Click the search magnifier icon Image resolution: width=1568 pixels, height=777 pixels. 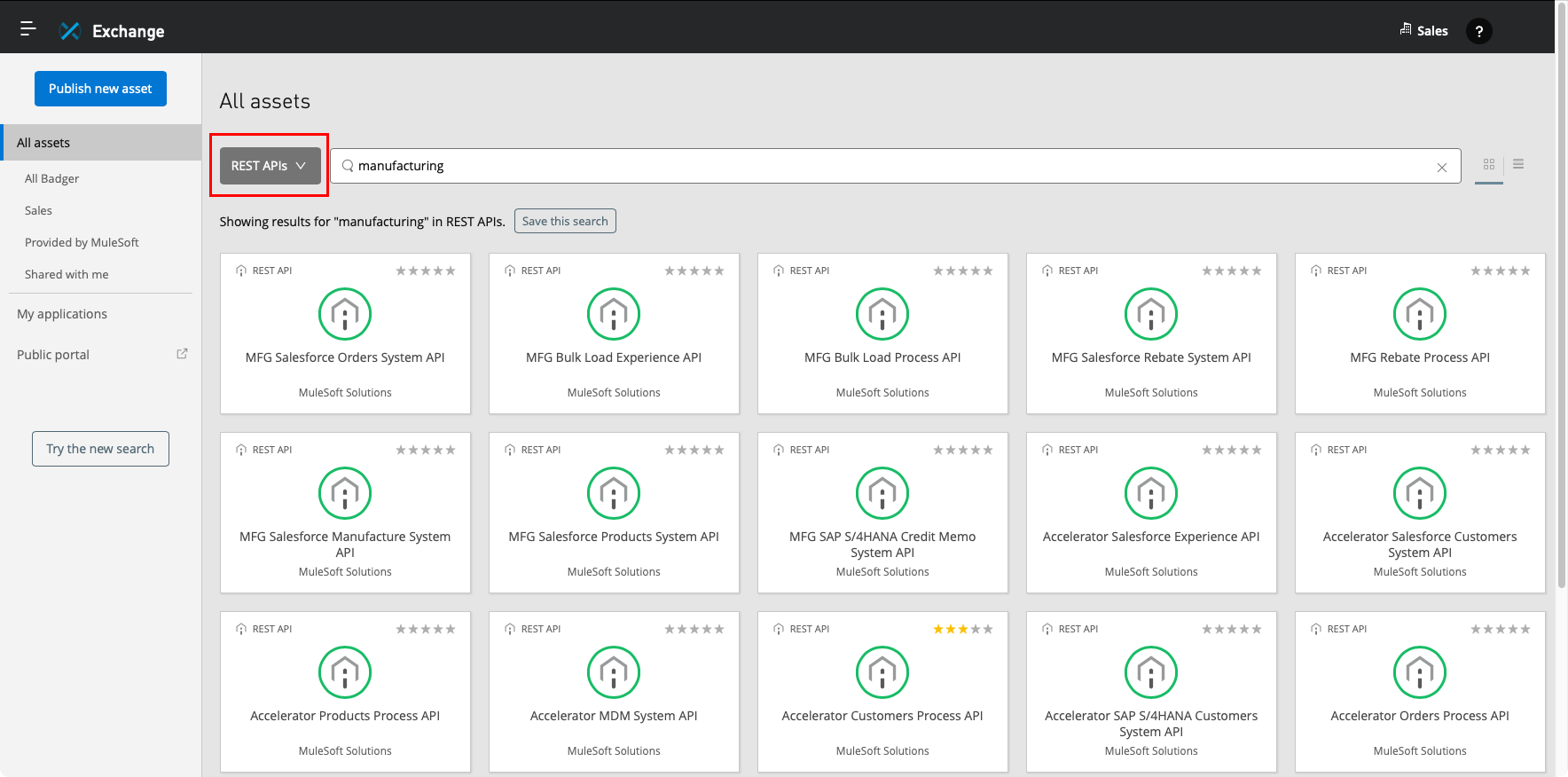click(x=348, y=166)
